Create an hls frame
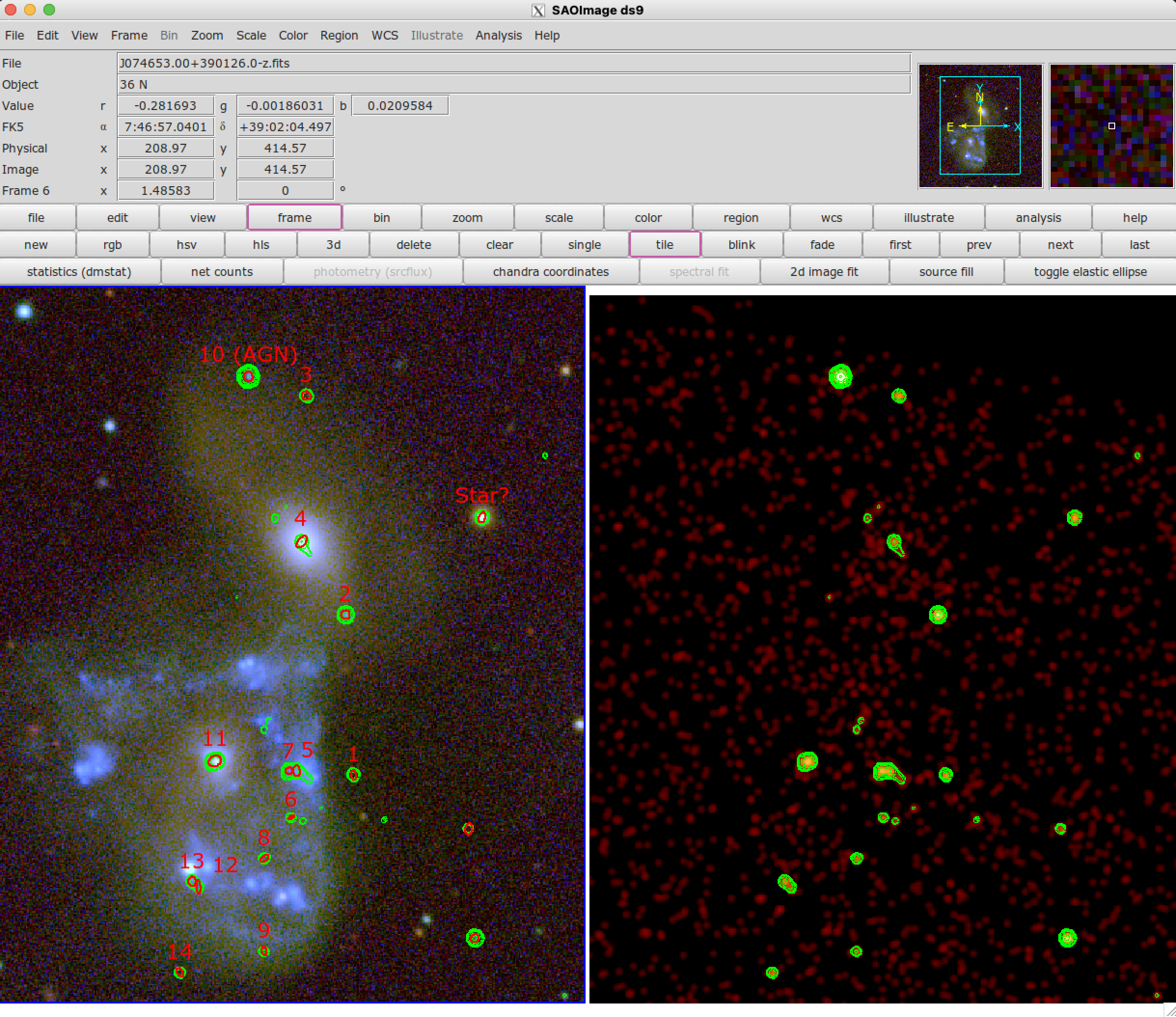 coord(261,245)
